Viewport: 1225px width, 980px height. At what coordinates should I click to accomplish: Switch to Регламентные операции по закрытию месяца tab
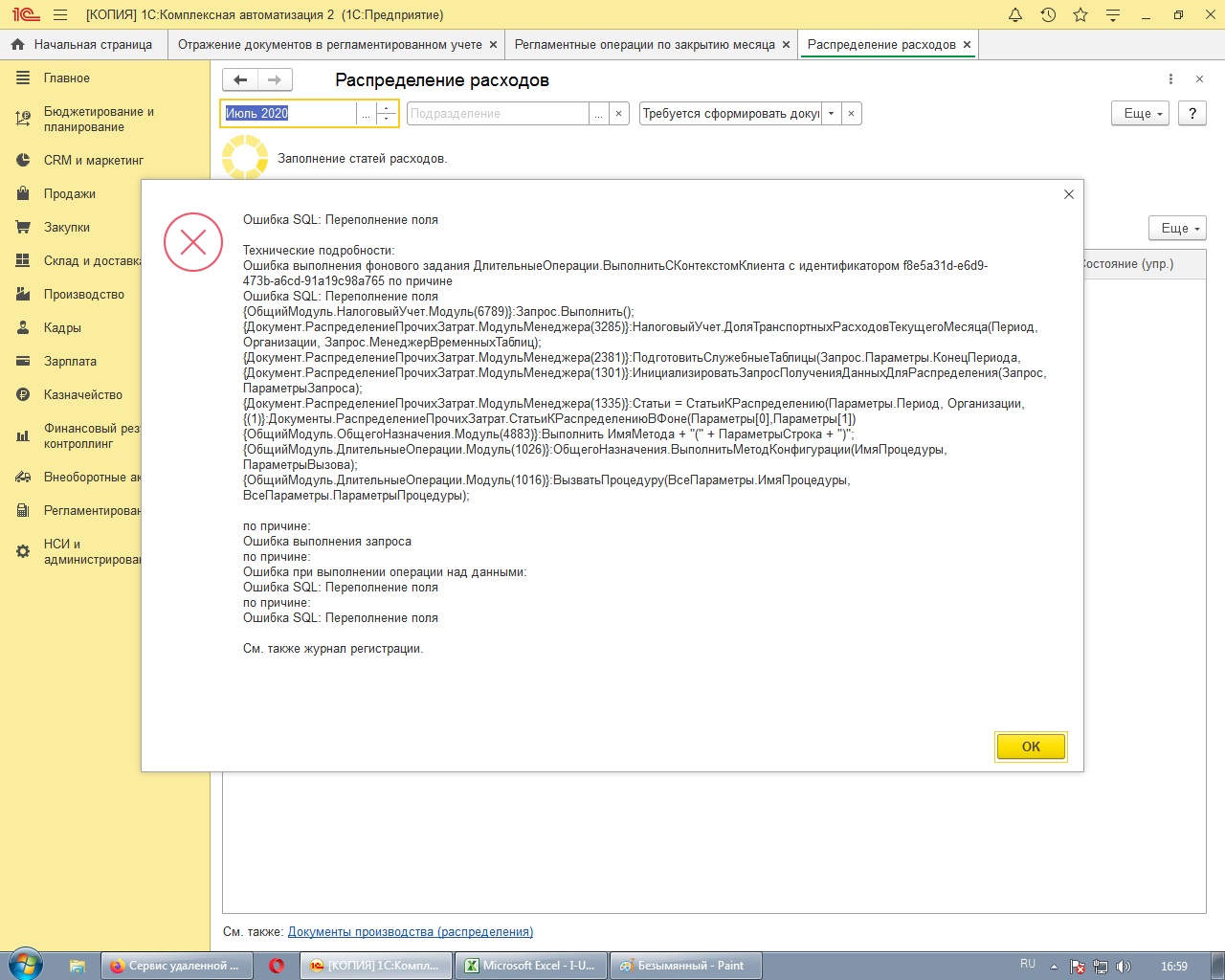644,45
